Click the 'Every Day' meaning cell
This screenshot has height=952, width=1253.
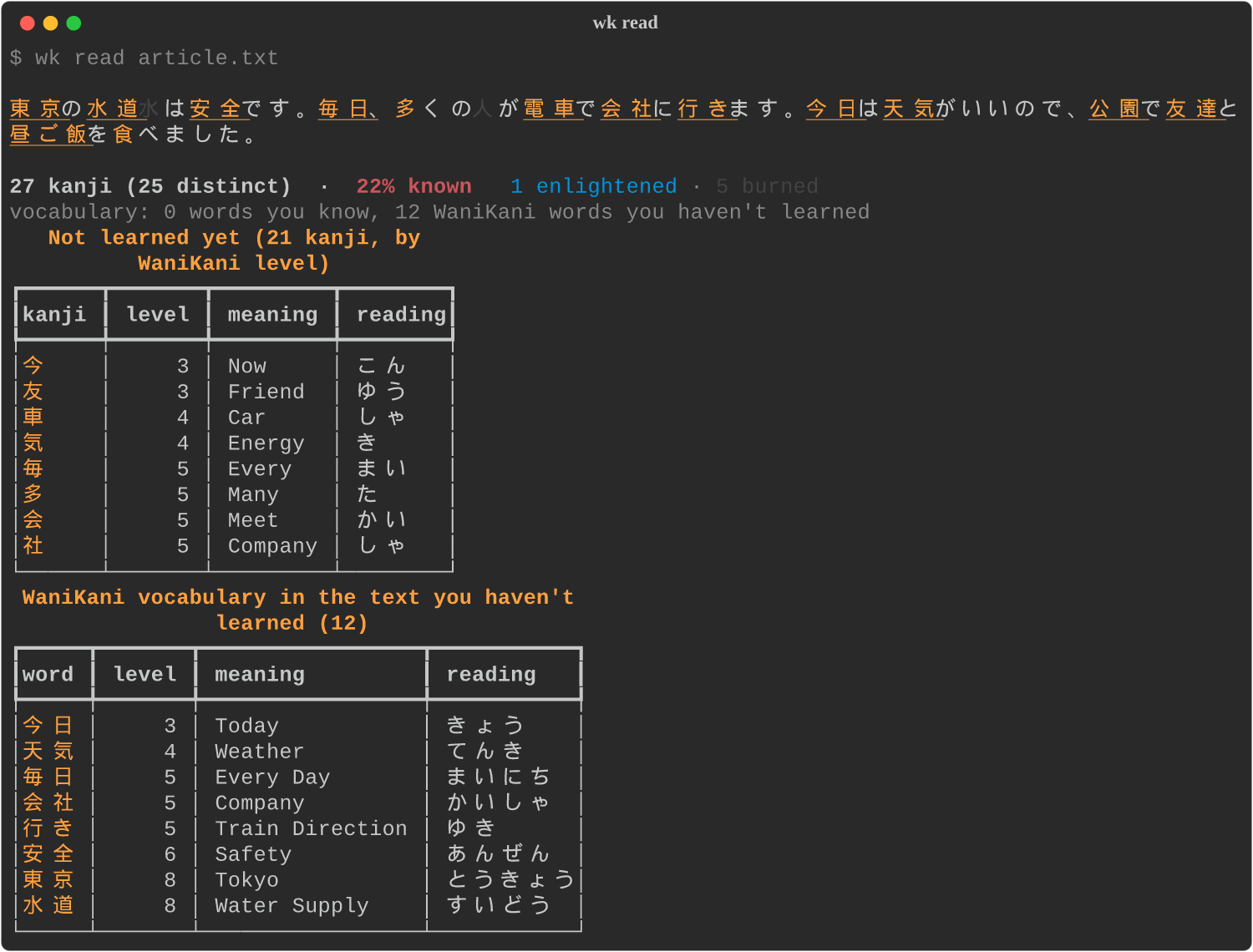tap(272, 777)
